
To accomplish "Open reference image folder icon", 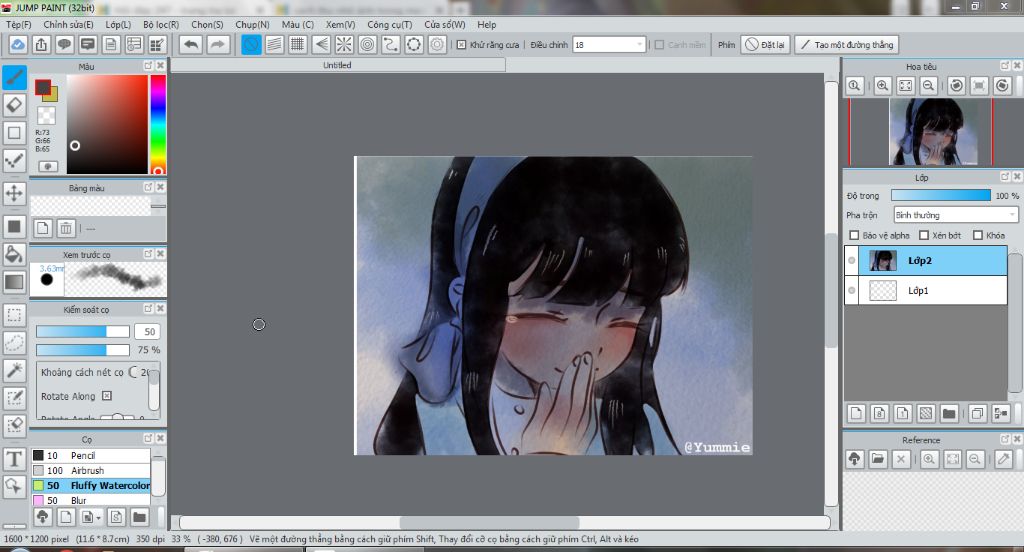I will tap(878, 459).
